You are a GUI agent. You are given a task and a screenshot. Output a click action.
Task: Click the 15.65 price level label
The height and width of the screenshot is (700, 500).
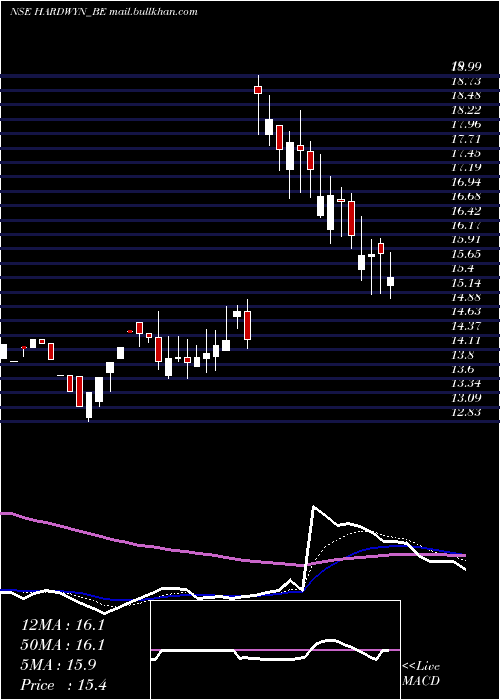tap(466, 254)
